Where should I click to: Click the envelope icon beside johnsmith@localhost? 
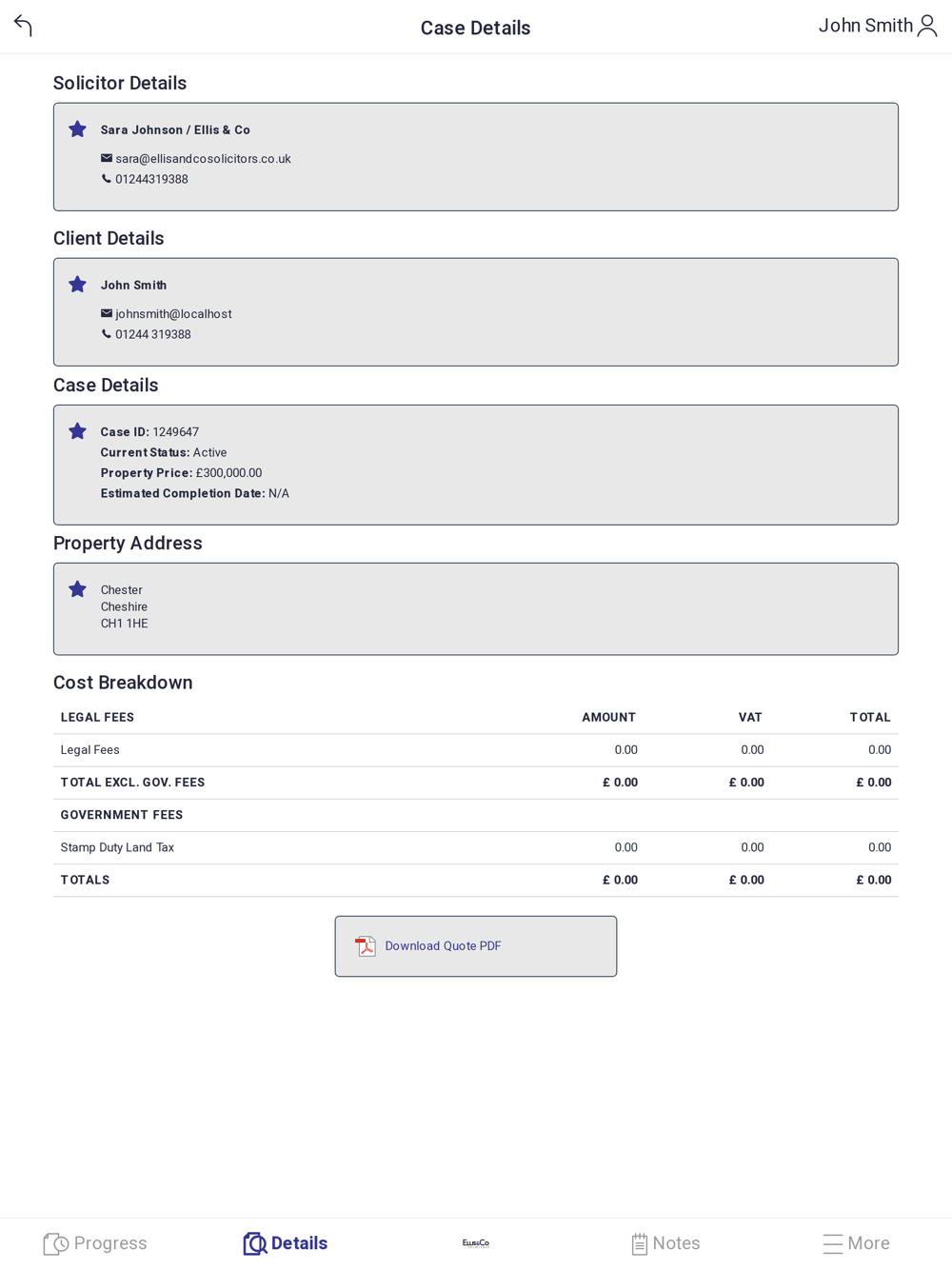click(107, 313)
